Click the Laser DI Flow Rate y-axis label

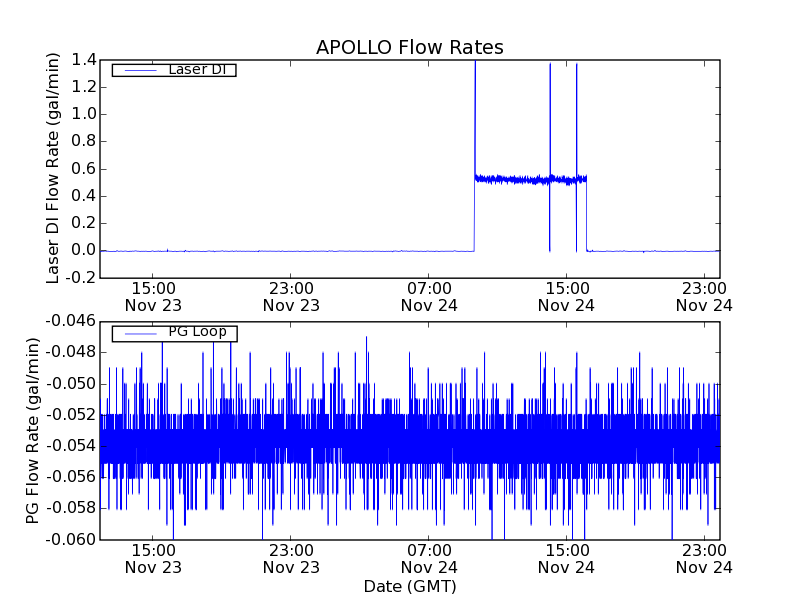54,168
